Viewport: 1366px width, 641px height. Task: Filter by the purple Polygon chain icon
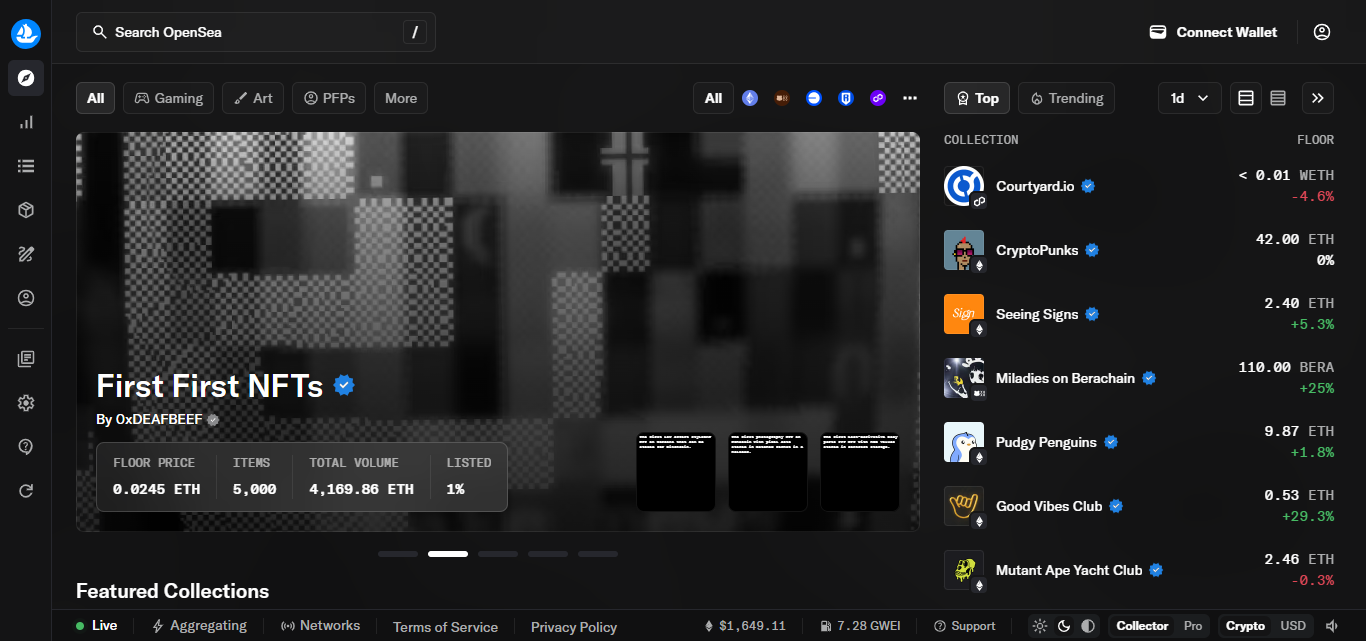click(x=878, y=98)
